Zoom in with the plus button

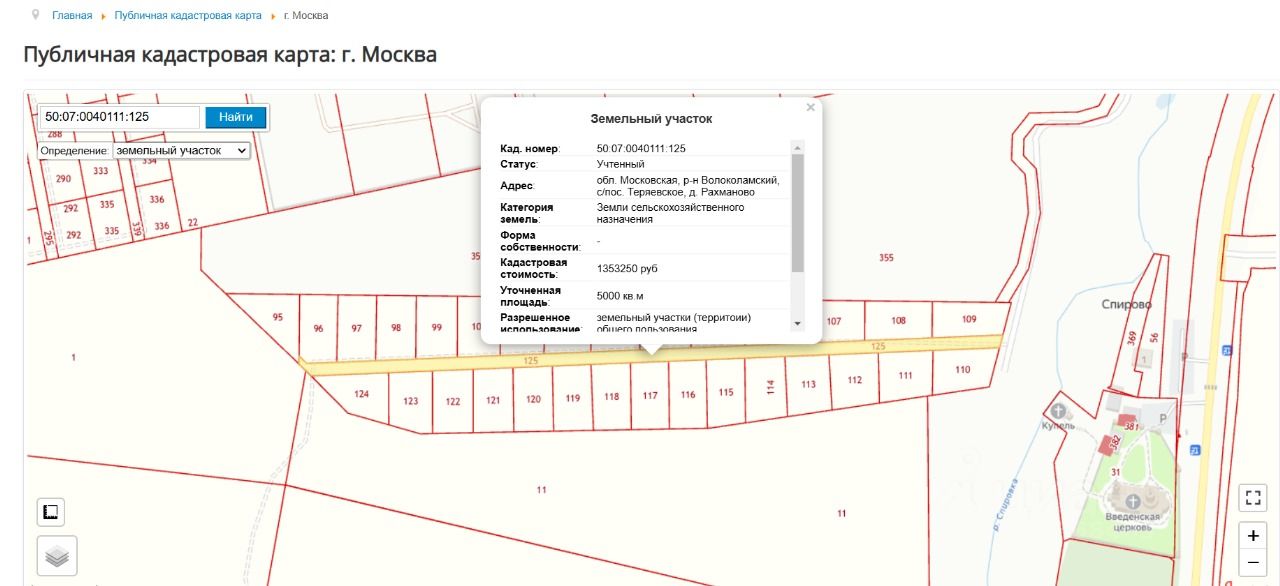[1253, 536]
